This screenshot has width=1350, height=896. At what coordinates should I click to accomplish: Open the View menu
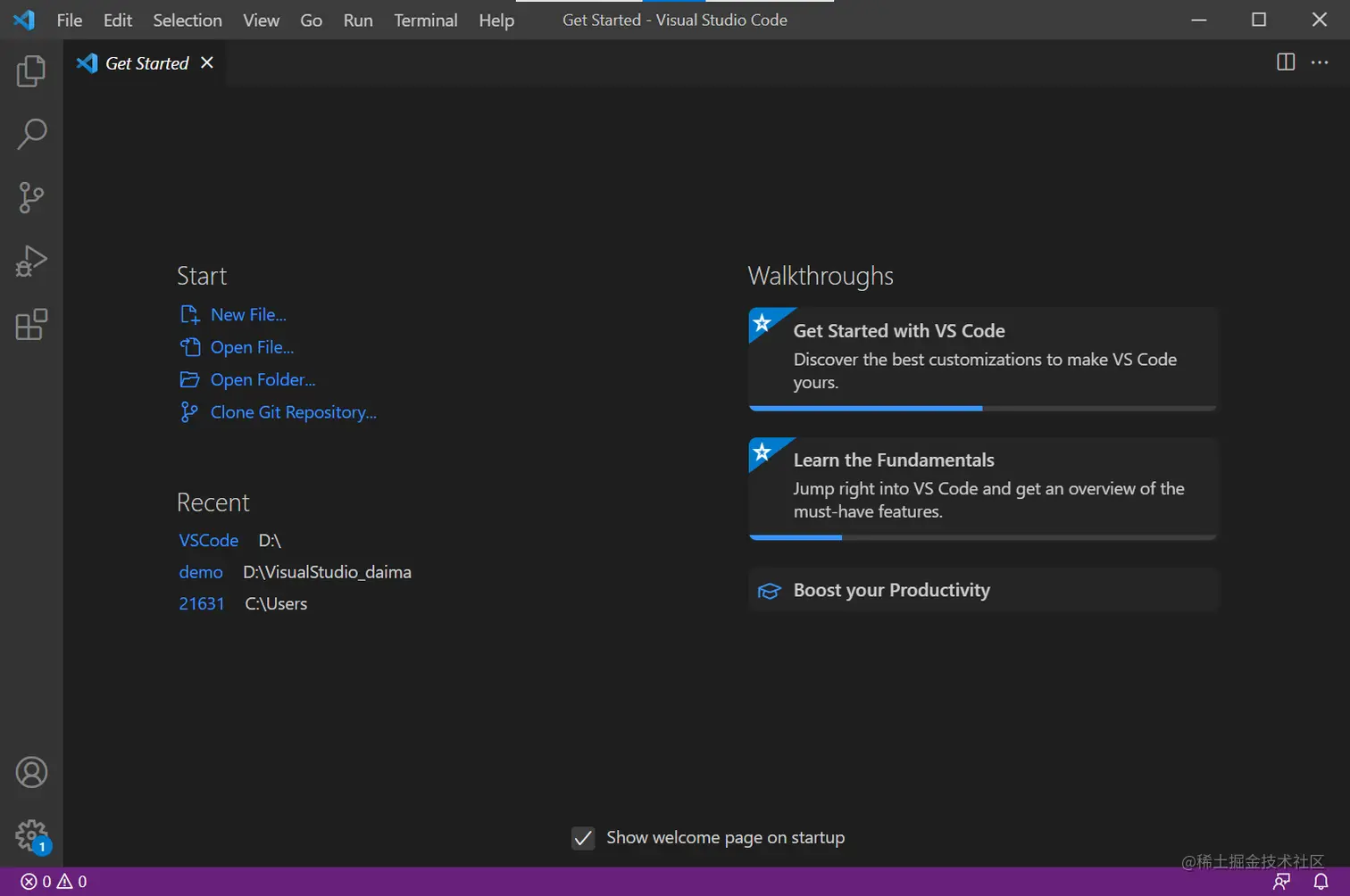(262, 20)
